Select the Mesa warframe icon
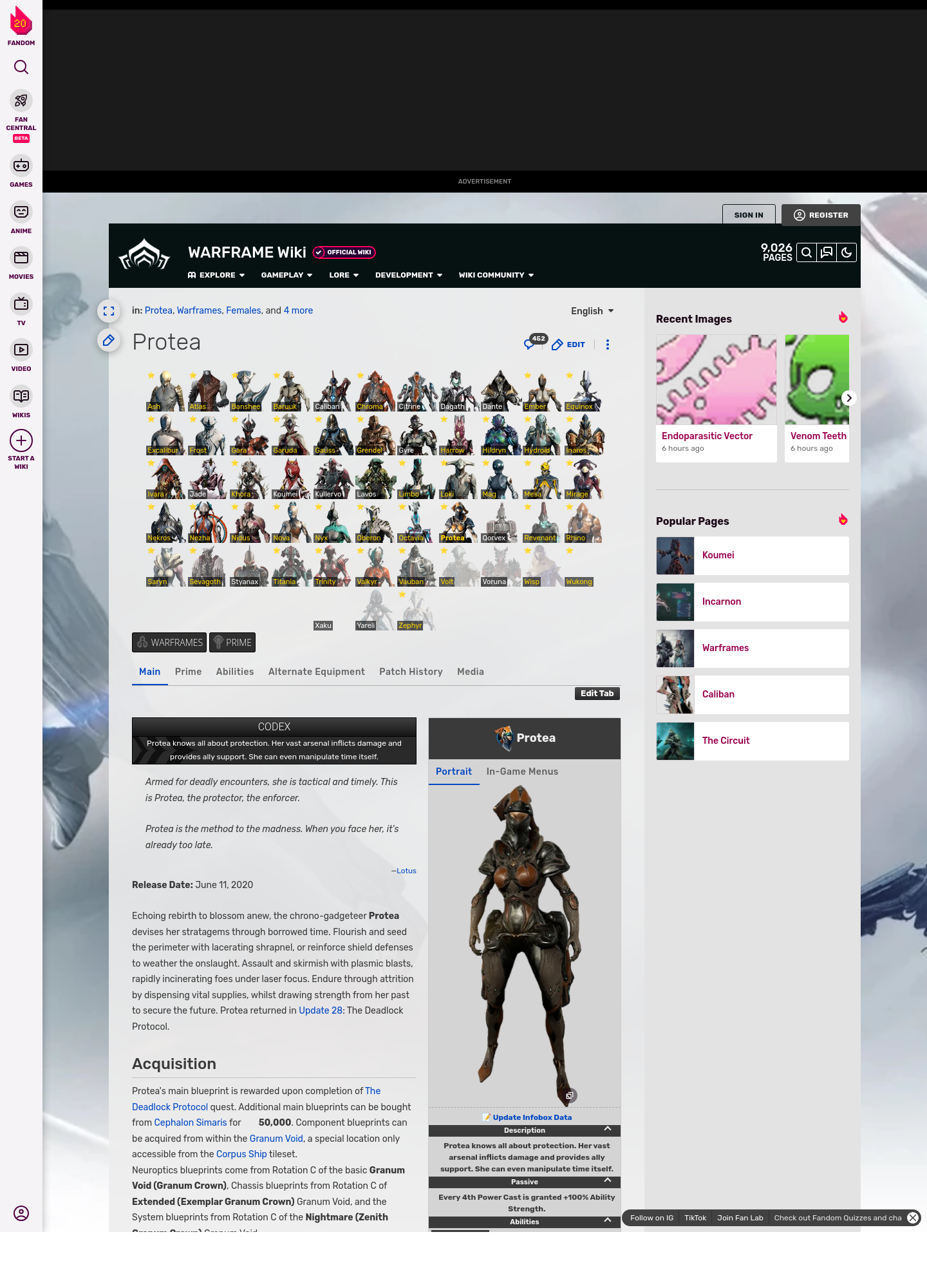927x1288 pixels. click(542, 478)
